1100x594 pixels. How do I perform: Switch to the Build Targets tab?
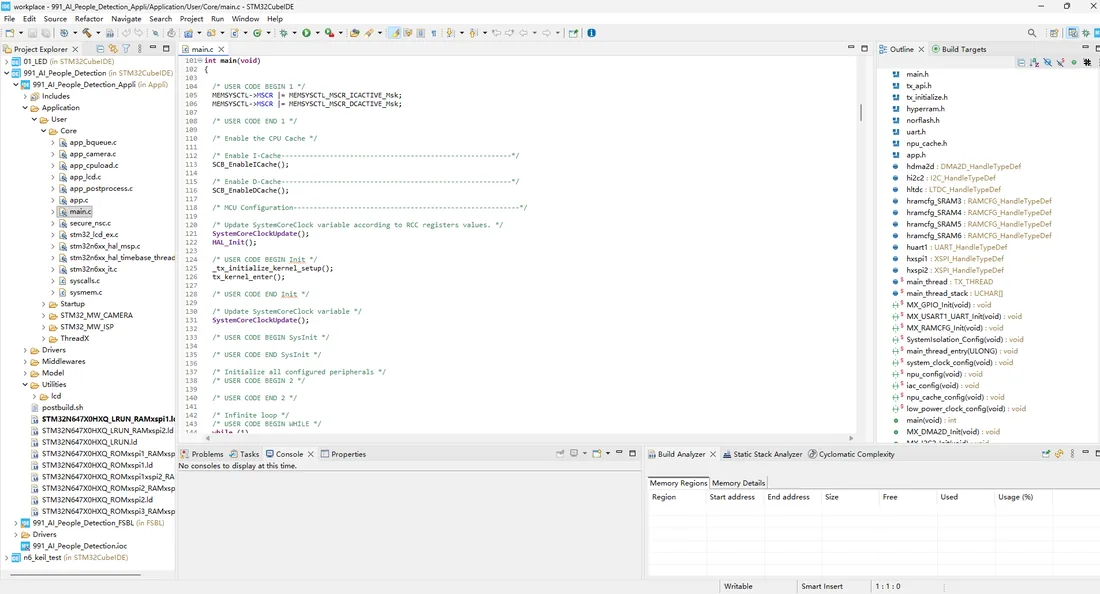[959, 49]
